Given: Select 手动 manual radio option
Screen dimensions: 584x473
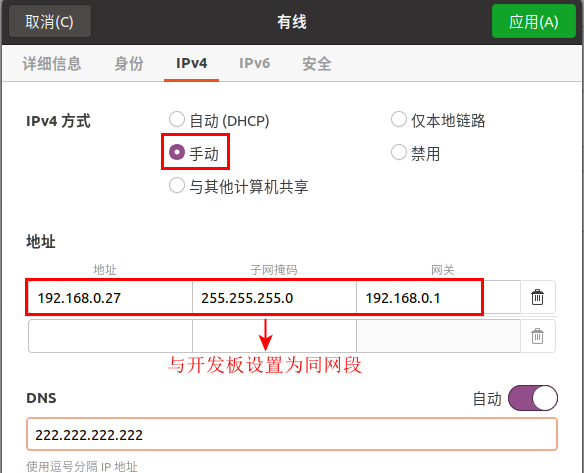Looking at the screenshot, I should (x=194, y=153).
